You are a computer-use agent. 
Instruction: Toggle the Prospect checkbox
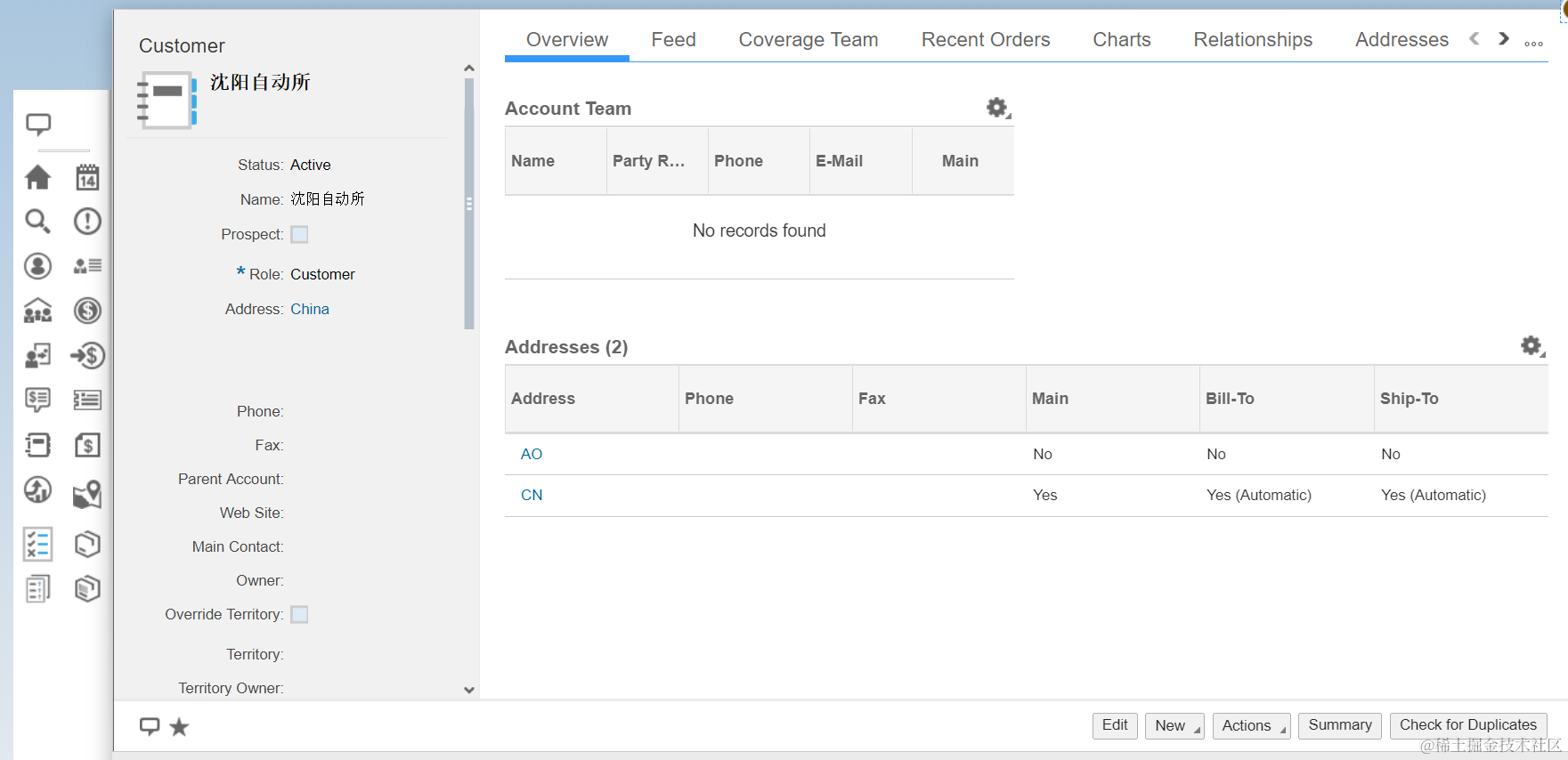coord(300,235)
